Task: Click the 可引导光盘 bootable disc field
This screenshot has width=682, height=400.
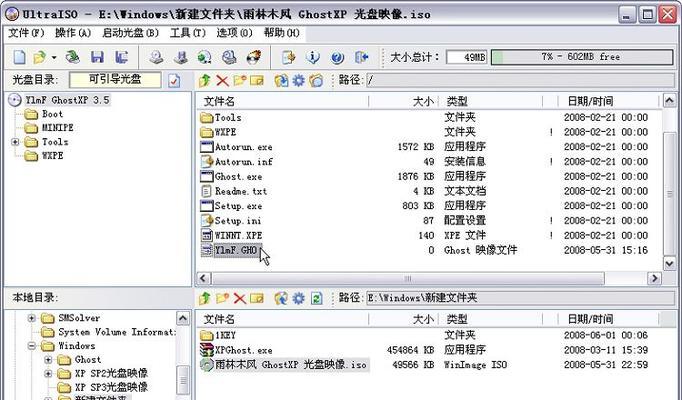Action: pyautogui.click(x=115, y=80)
